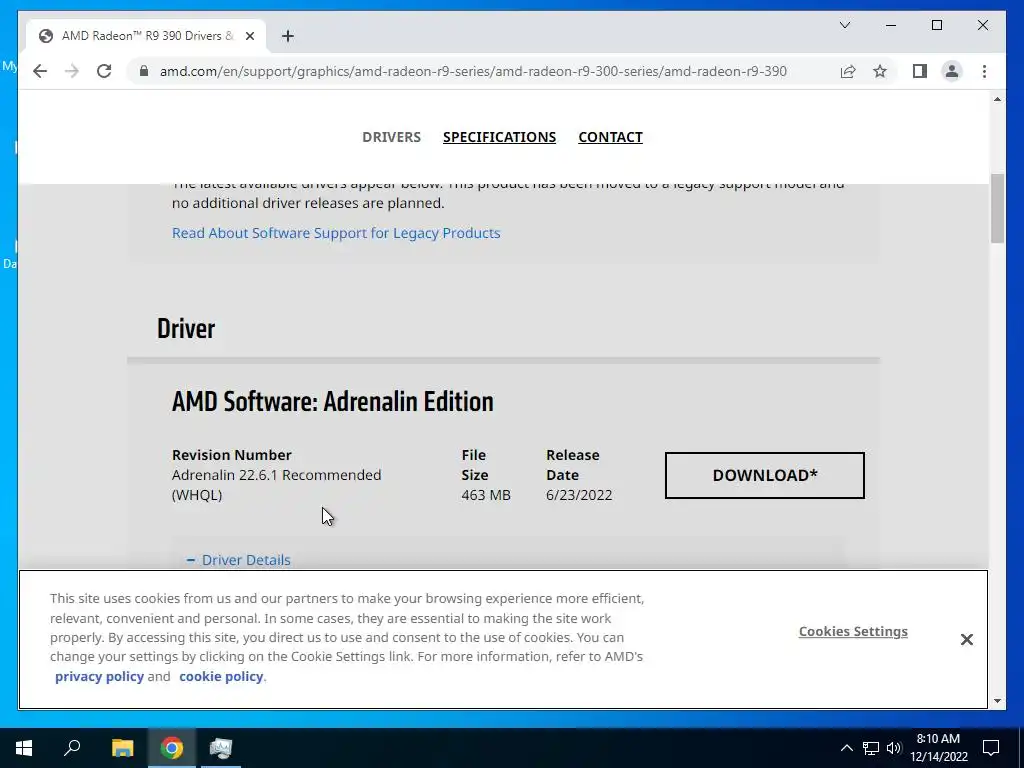Open Cookies Settings

tap(853, 632)
